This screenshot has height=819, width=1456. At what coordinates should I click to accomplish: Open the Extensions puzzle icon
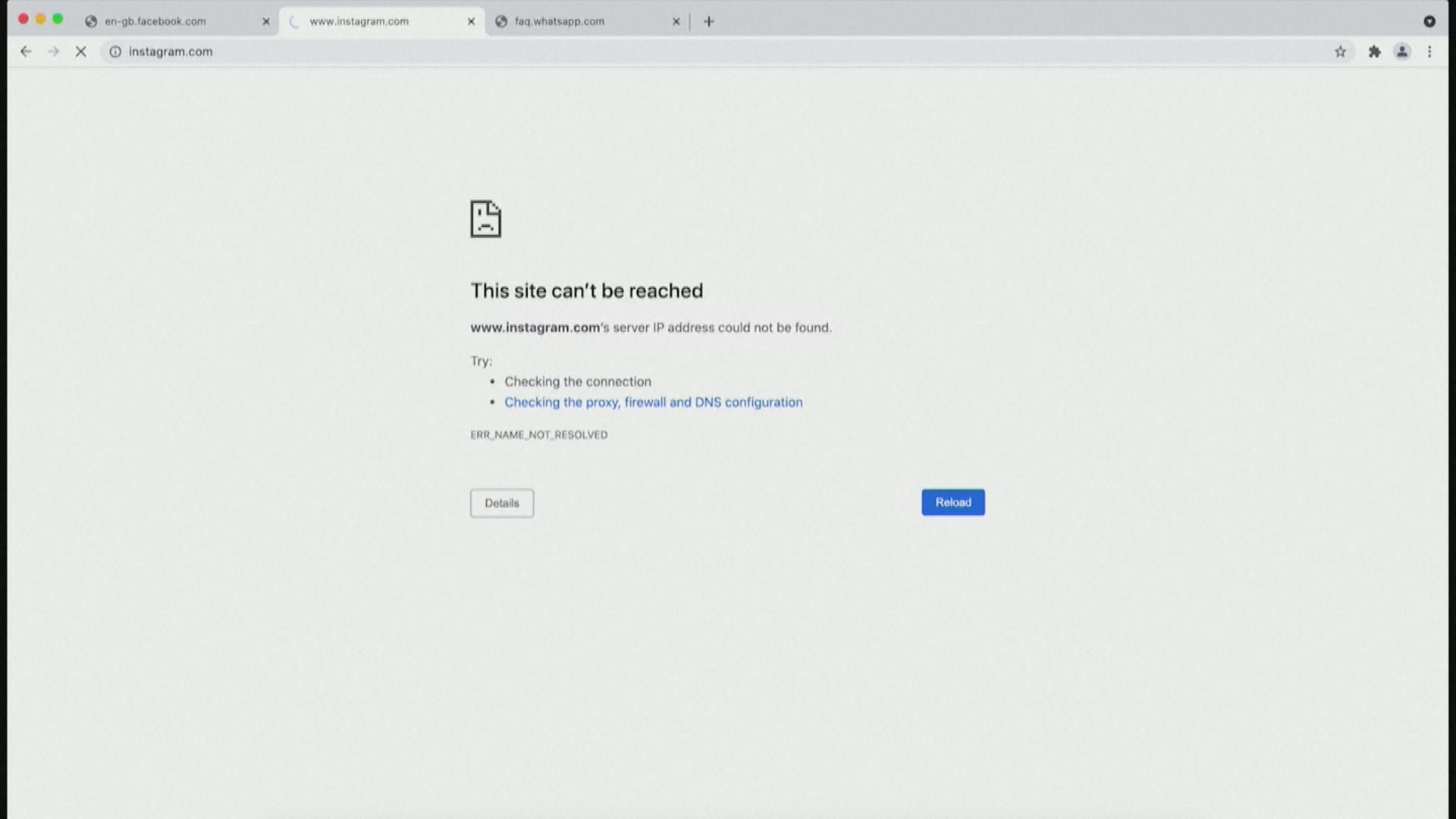point(1374,52)
